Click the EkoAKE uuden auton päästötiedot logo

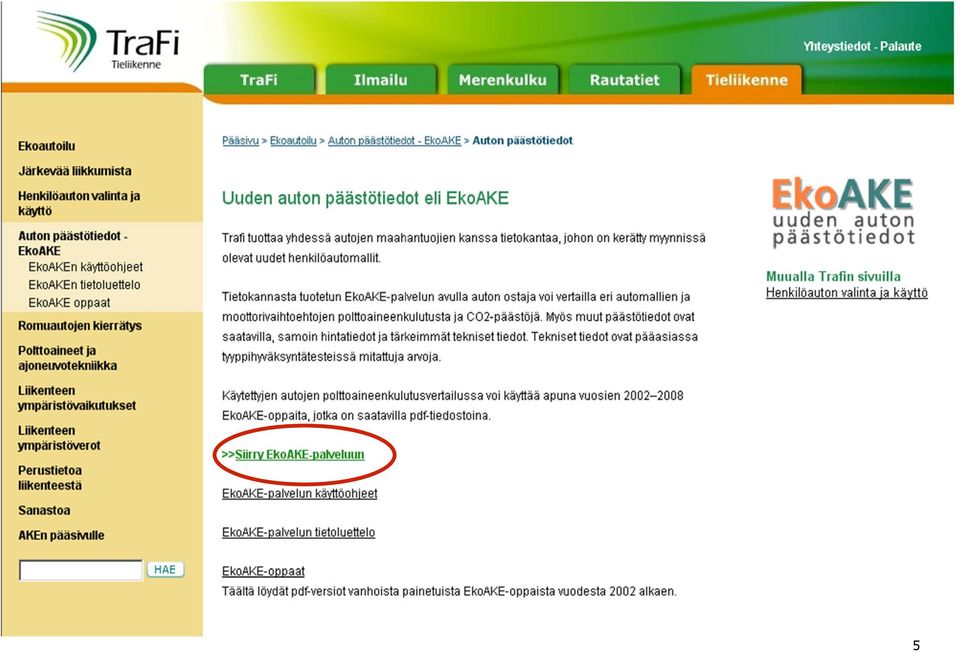843,212
